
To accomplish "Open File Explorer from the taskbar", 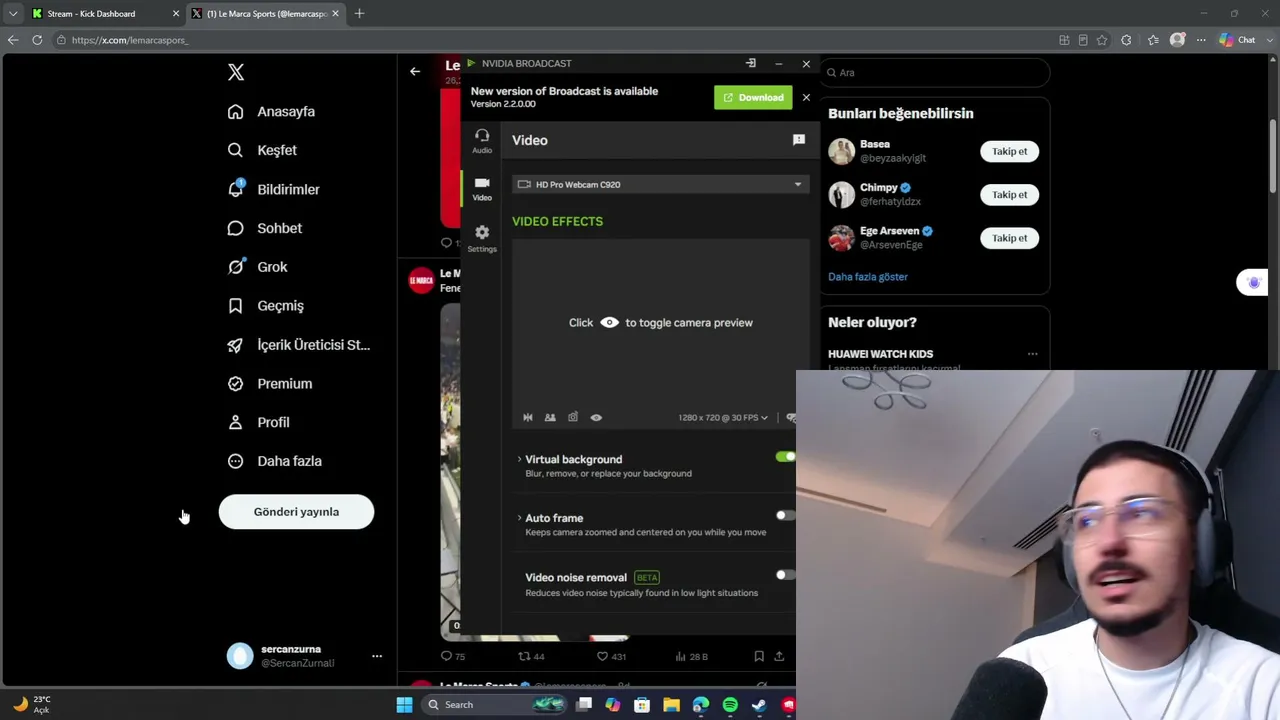I will click(671, 705).
